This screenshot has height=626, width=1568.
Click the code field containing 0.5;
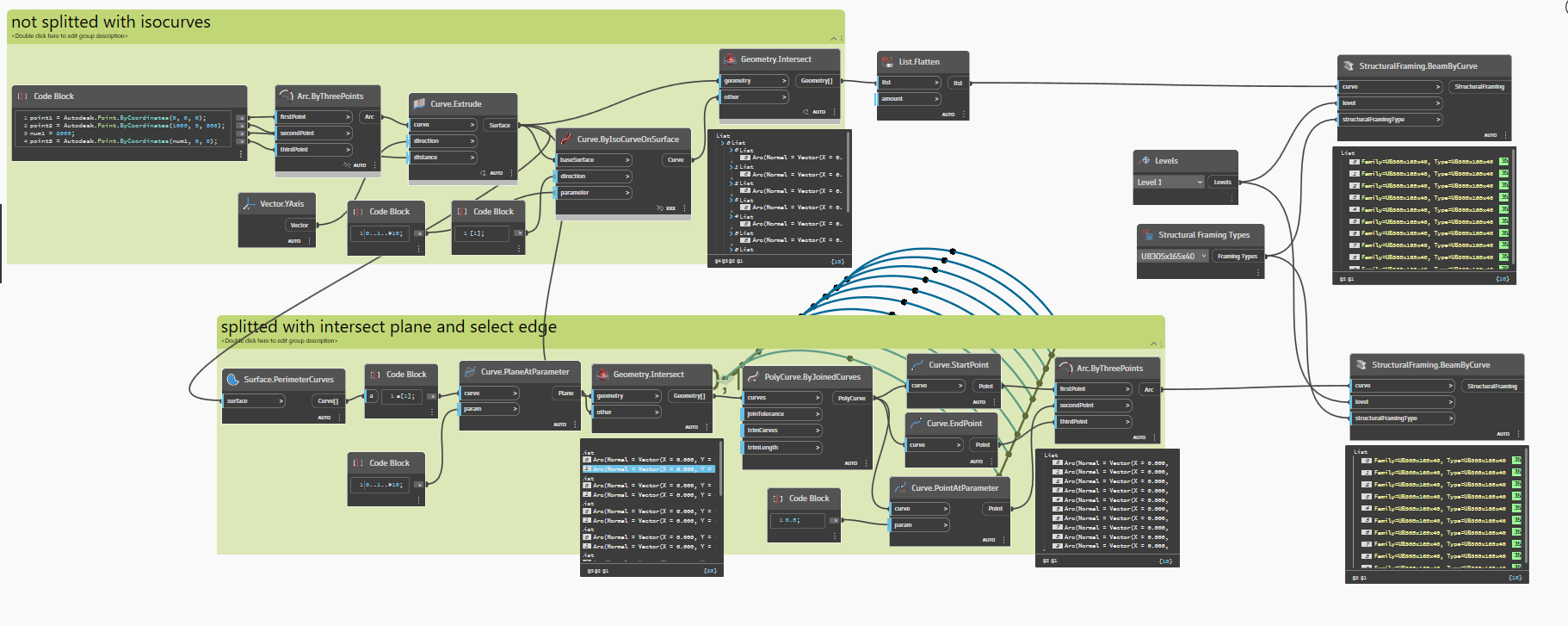(799, 520)
